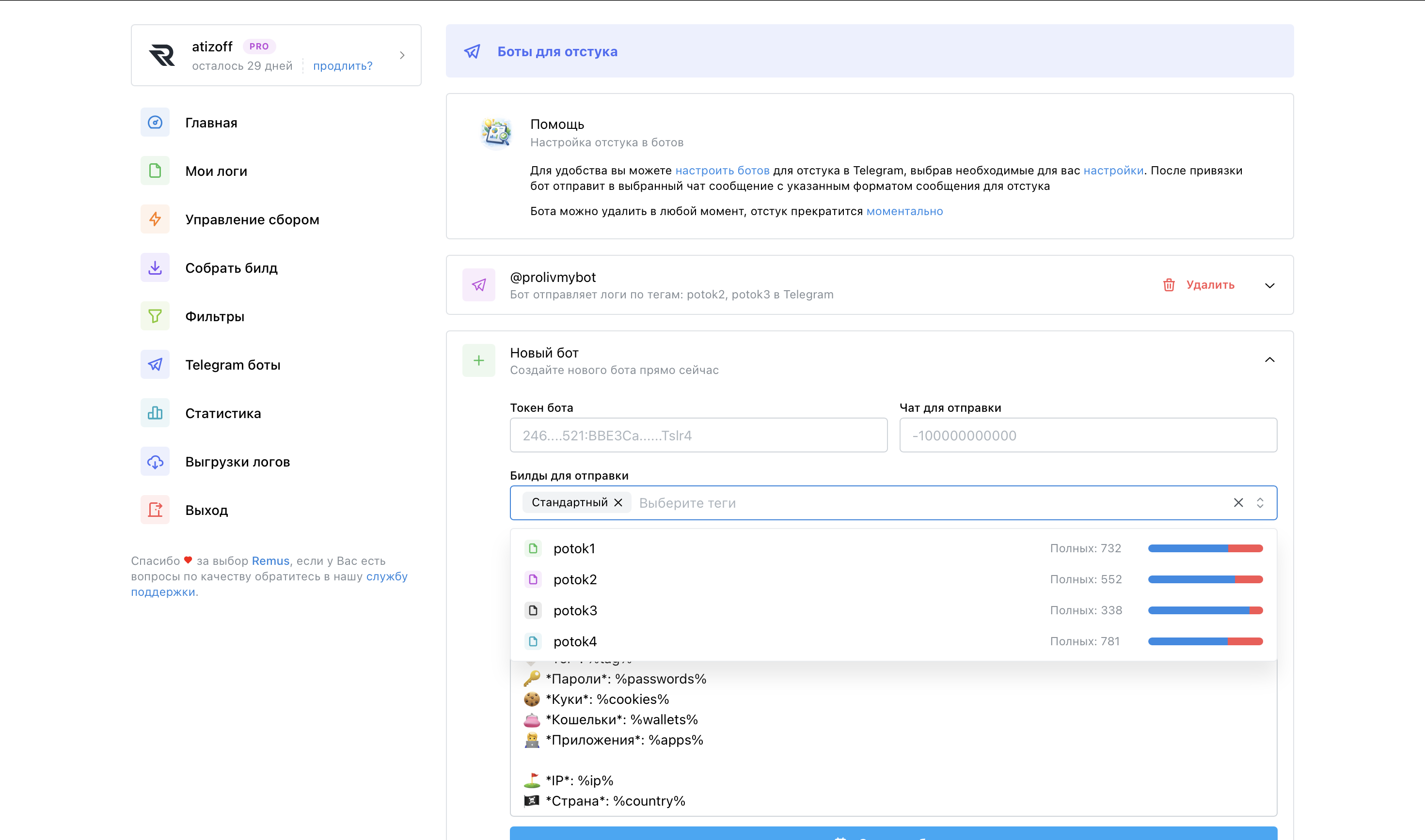Open the atizoff account panel arrow
Viewport: 1425px width, 840px height.
pyautogui.click(x=402, y=55)
